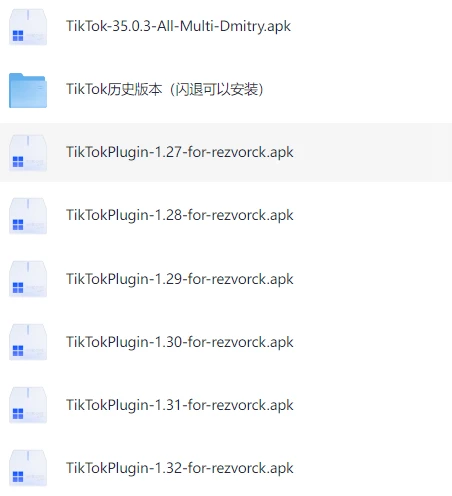Viewport: 452px width, 496px height.
Task: Click the TikTokPlugin-1.27 apk package icon
Action: tap(28, 153)
